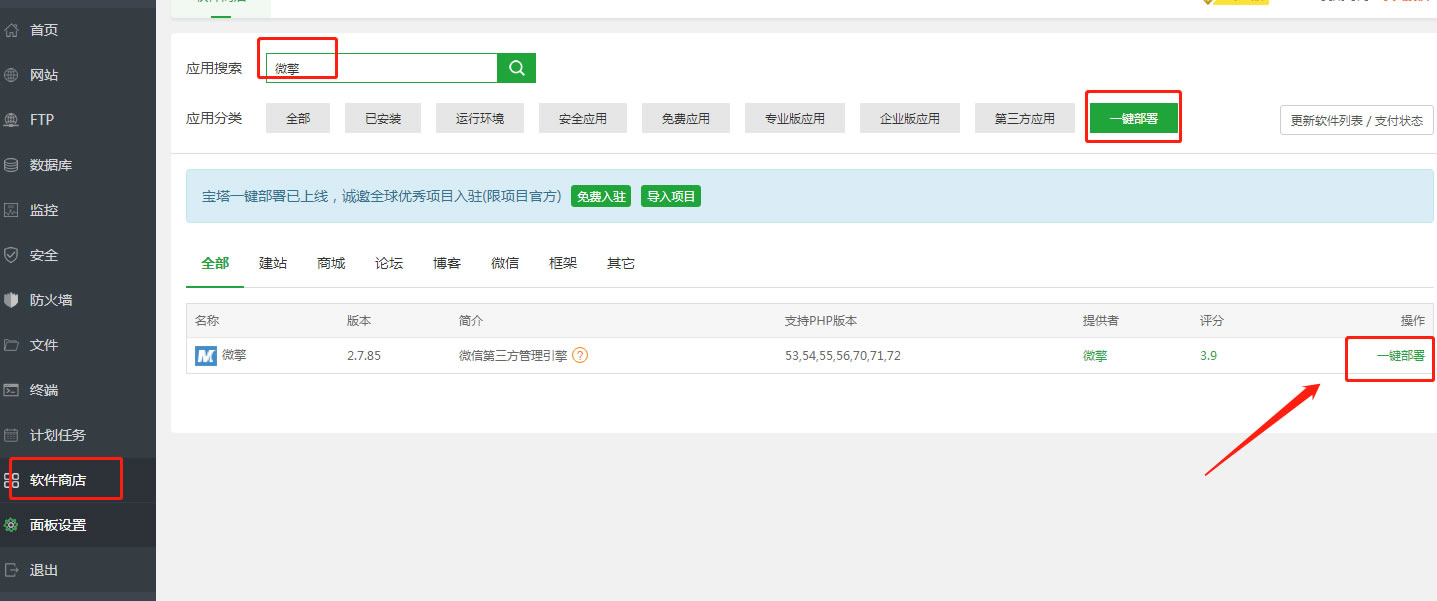Click the 应用搜索 input field
Image resolution: width=1437 pixels, height=601 pixels.
(382, 68)
